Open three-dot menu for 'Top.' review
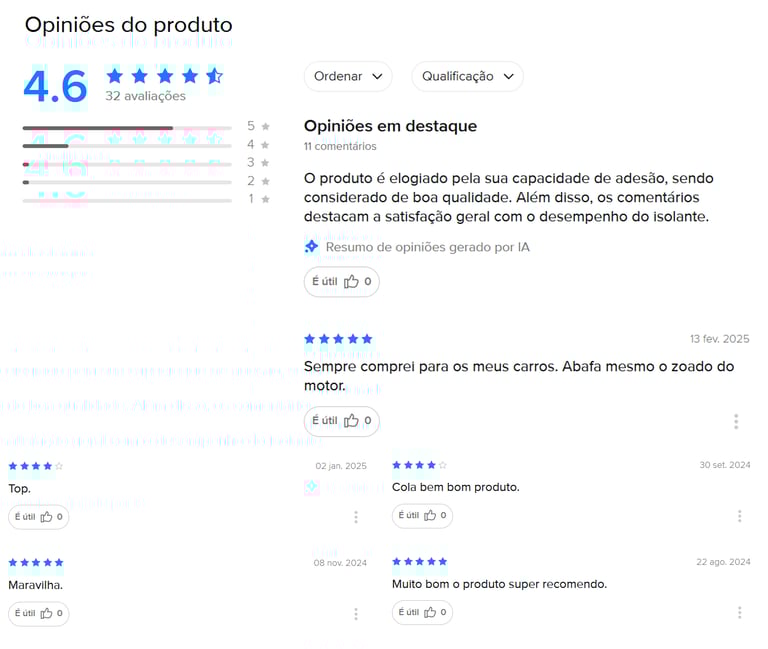The height and width of the screenshot is (649, 768). (x=356, y=517)
